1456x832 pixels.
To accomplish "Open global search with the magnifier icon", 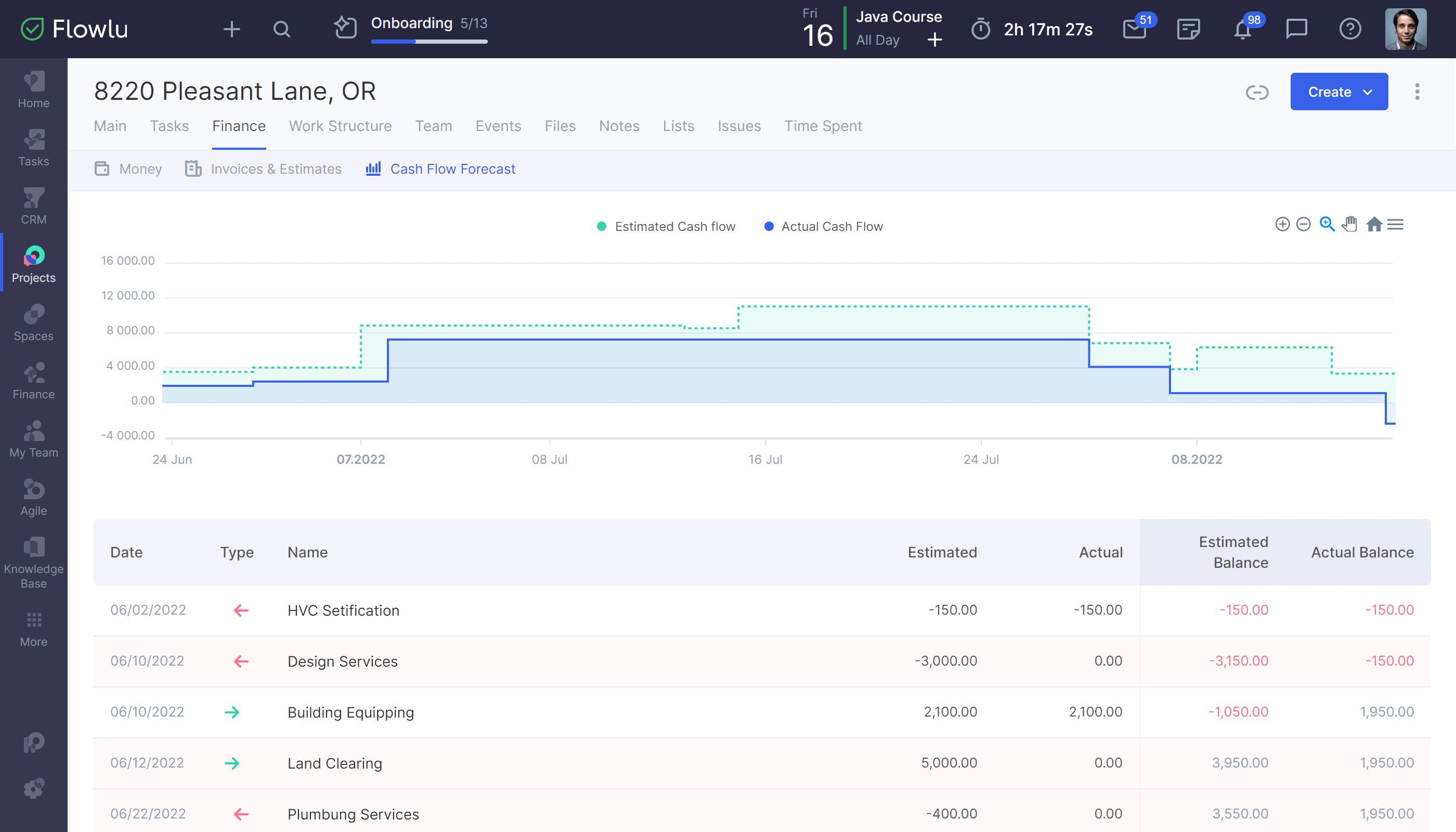I will tap(282, 29).
